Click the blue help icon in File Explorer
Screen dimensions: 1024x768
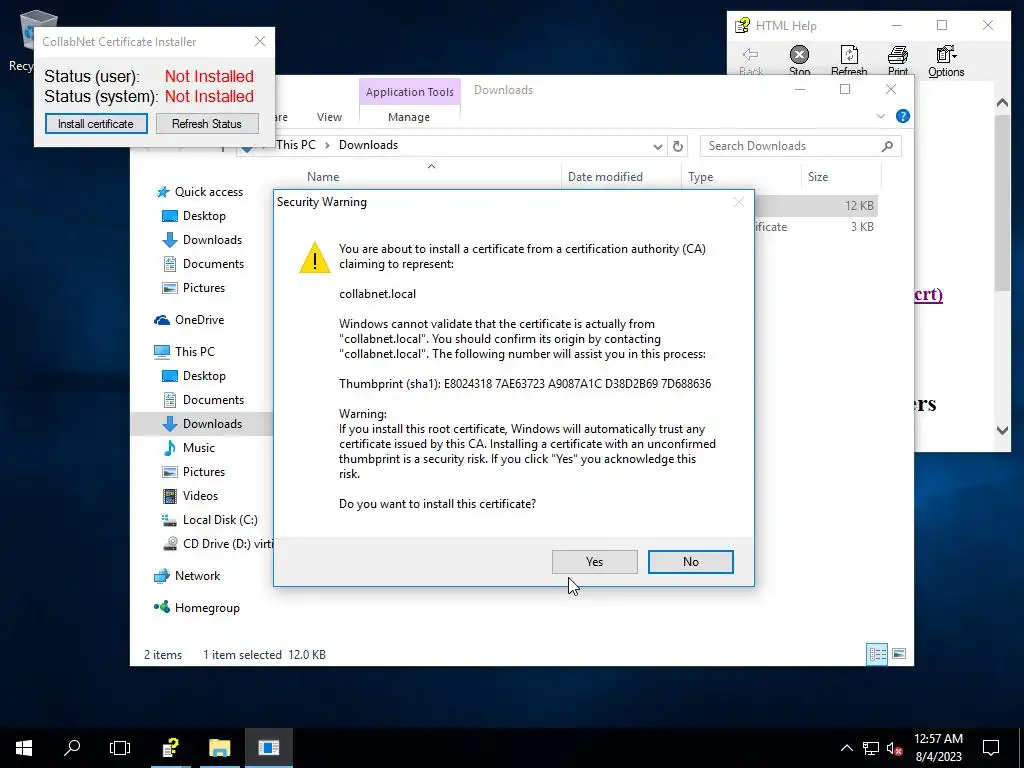point(903,116)
